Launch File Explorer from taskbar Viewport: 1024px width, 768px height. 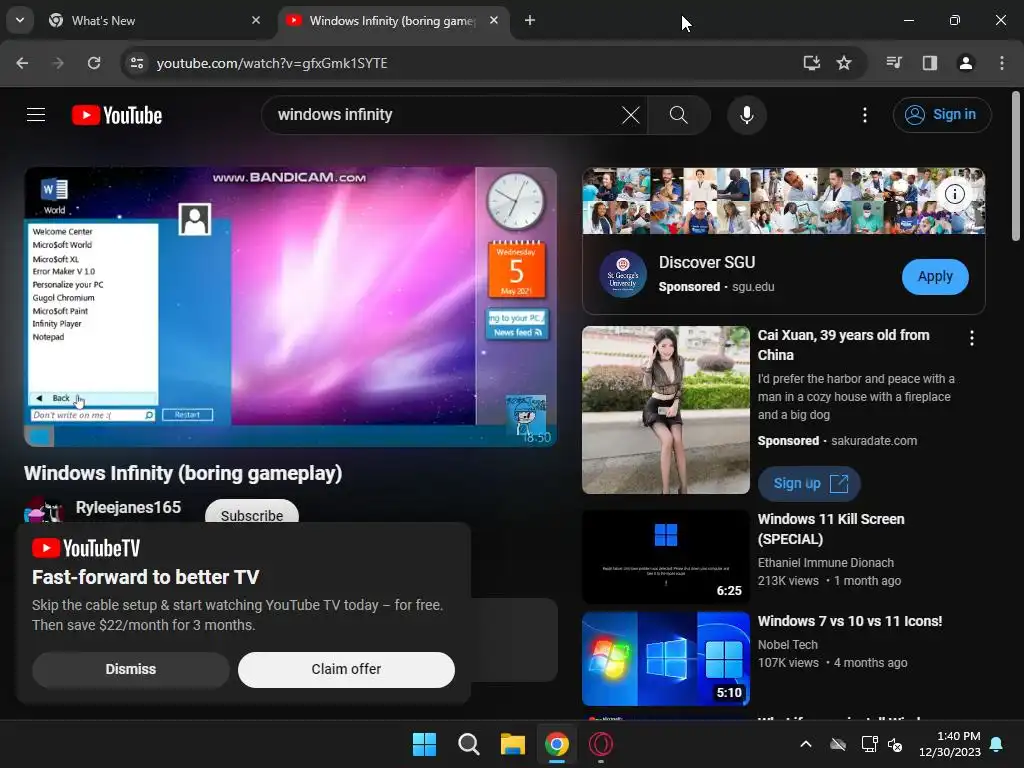[x=513, y=744]
